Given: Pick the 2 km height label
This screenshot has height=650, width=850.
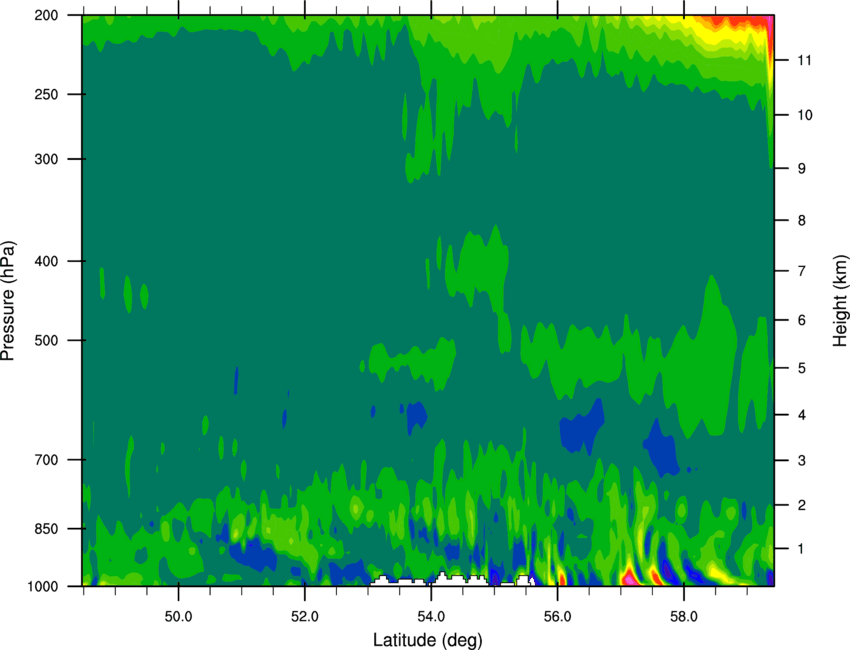Looking at the screenshot, I should (x=802, y=505).
